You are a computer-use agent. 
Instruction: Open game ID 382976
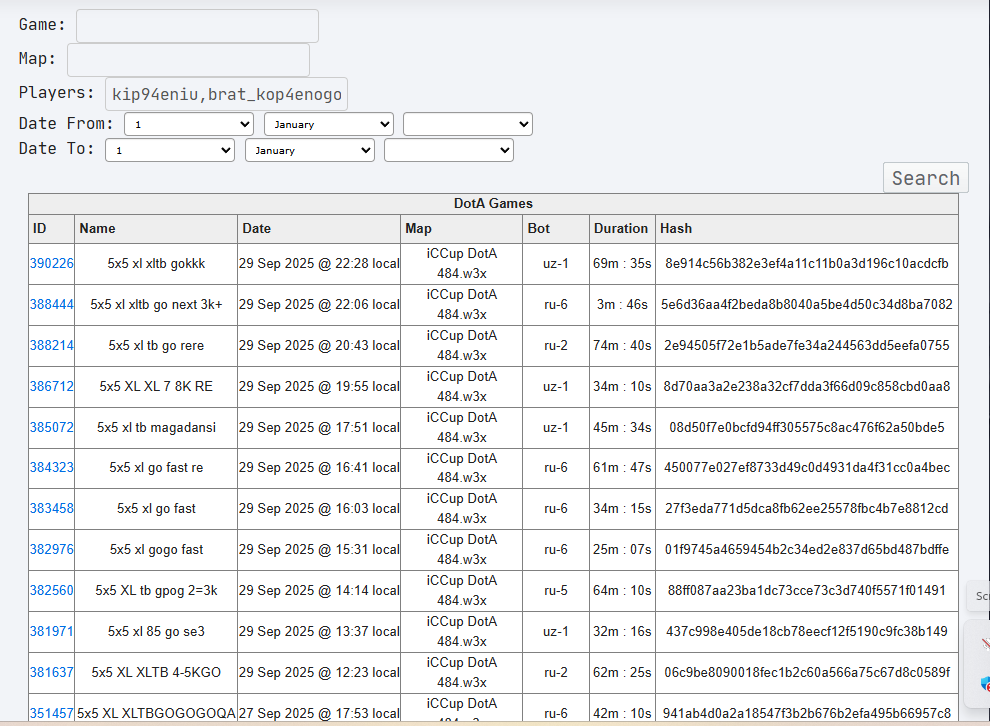(x=51, y=550)
